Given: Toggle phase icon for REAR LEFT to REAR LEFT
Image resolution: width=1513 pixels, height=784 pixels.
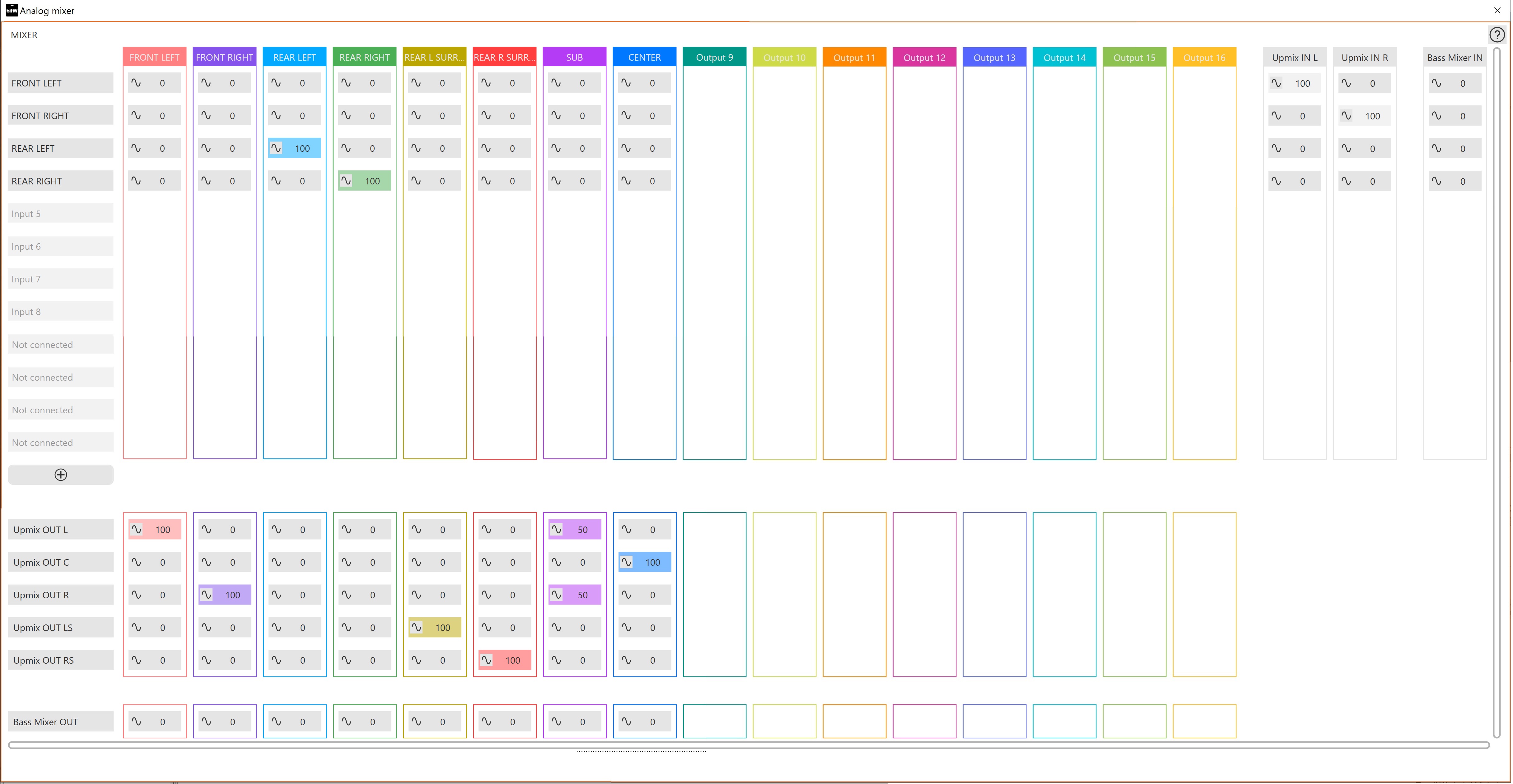Looking at the screenshot, I should 276,148.
